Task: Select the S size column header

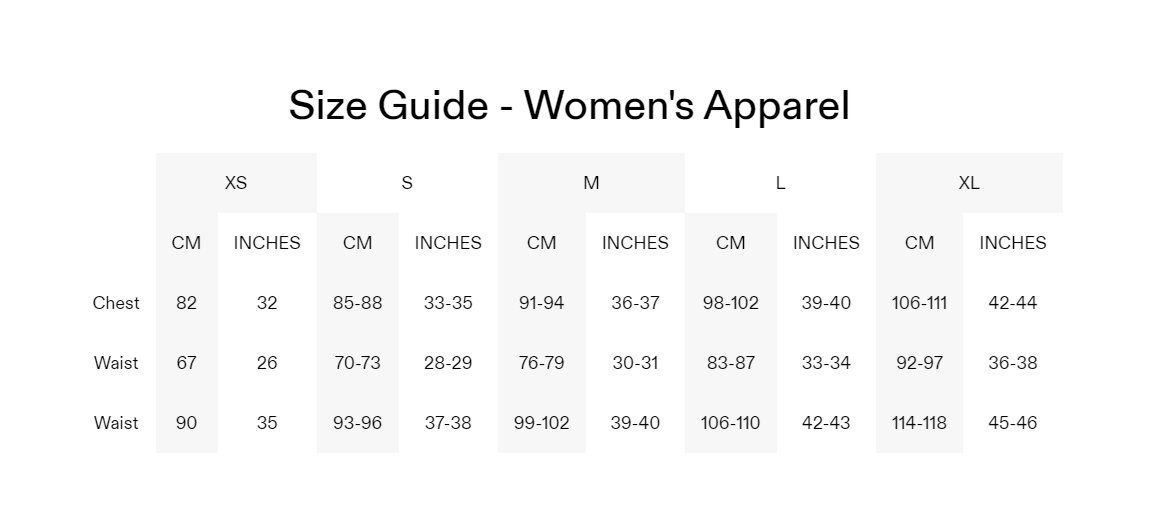Action: pyautogui.click(x=407, y=183)
